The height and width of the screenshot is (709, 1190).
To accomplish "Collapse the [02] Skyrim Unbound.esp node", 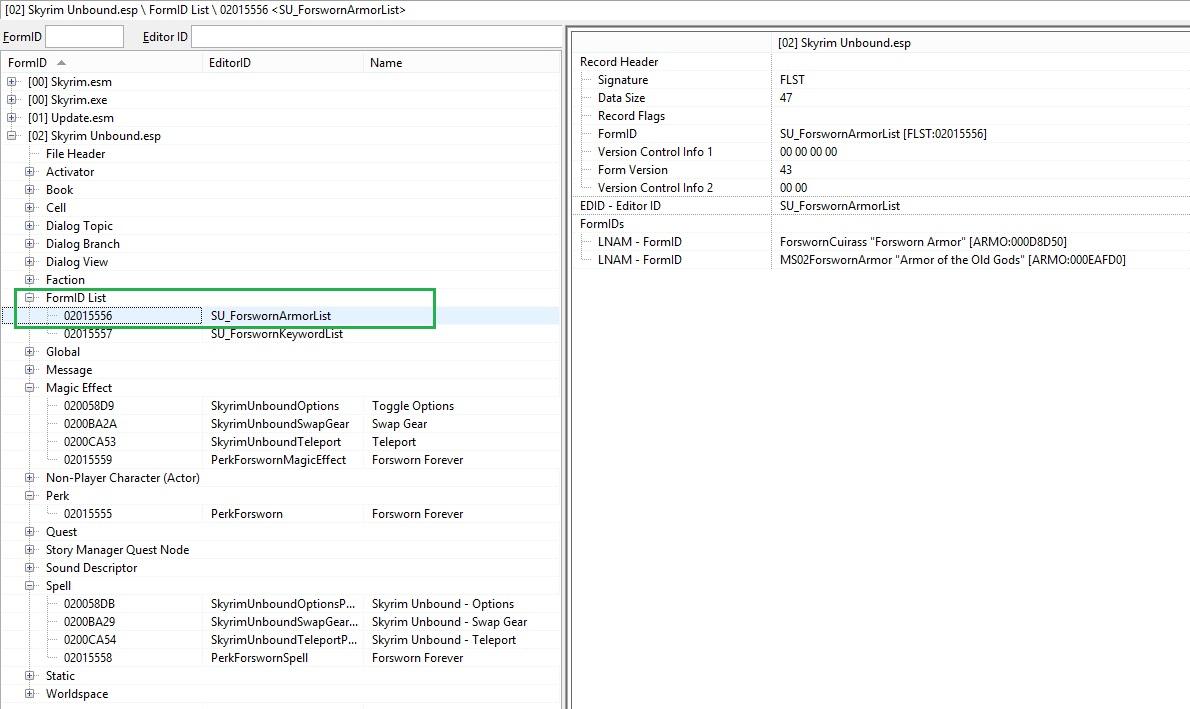I will click(x=11, y=136).
